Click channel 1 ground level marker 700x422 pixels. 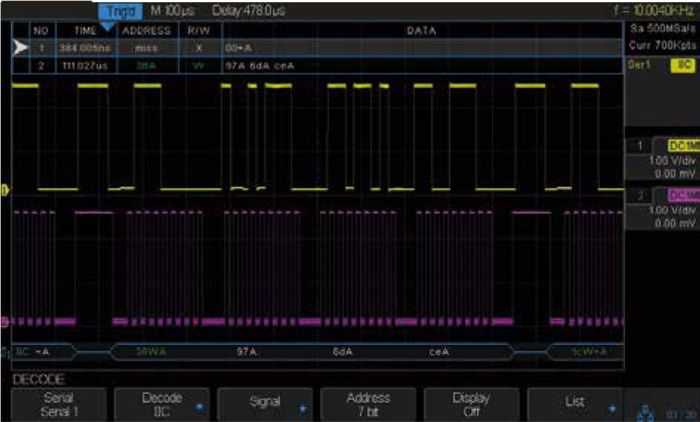4,191
